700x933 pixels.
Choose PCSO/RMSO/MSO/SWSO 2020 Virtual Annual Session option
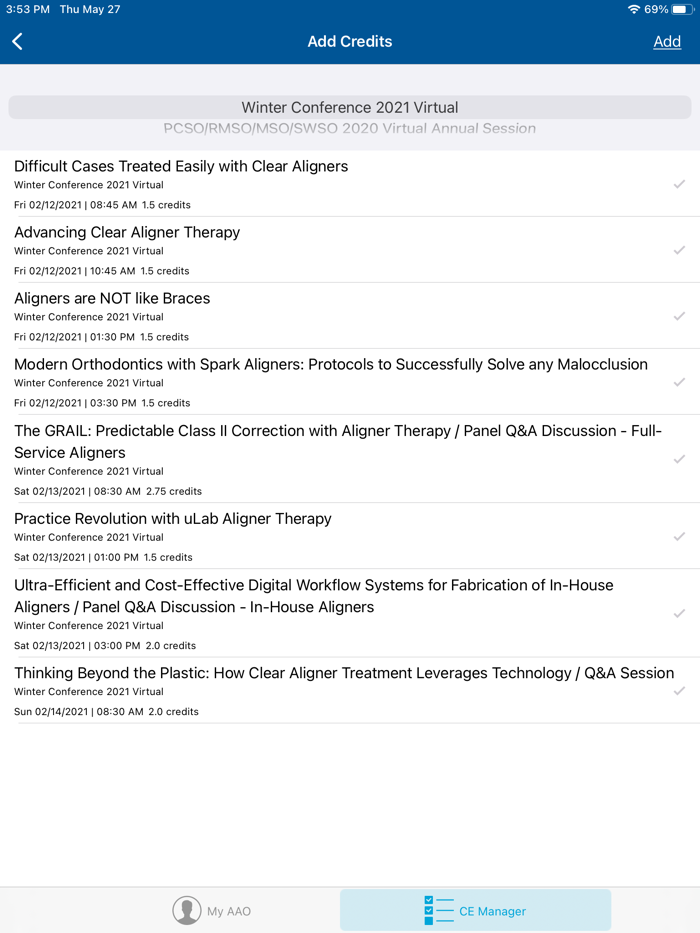pyautogui.click(x=350, y=129)
